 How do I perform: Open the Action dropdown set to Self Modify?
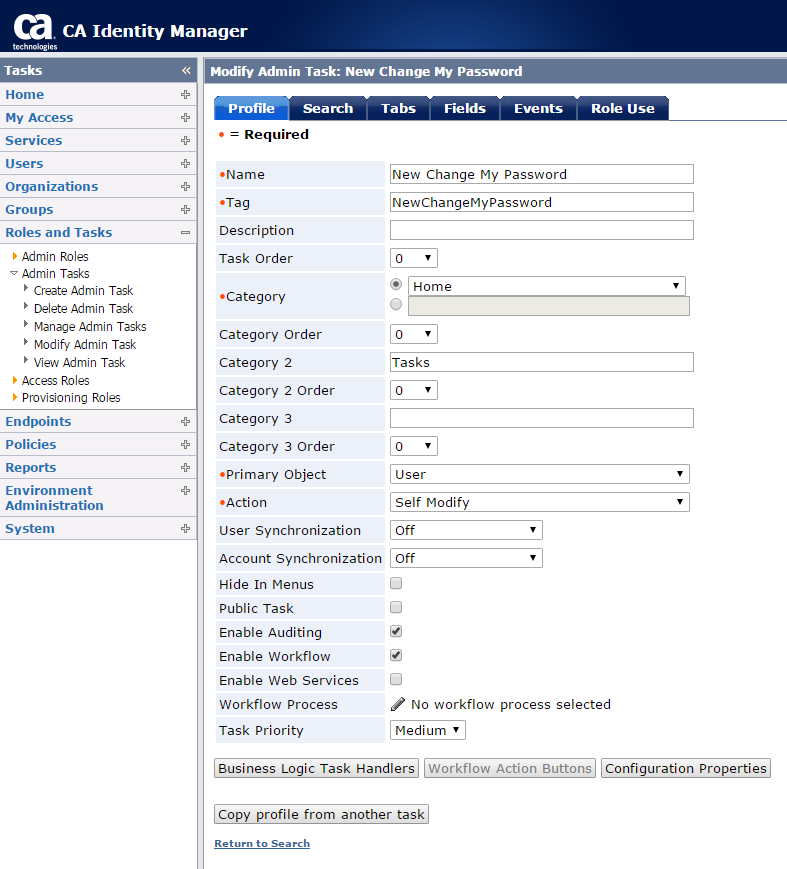[x=539, y=502]
